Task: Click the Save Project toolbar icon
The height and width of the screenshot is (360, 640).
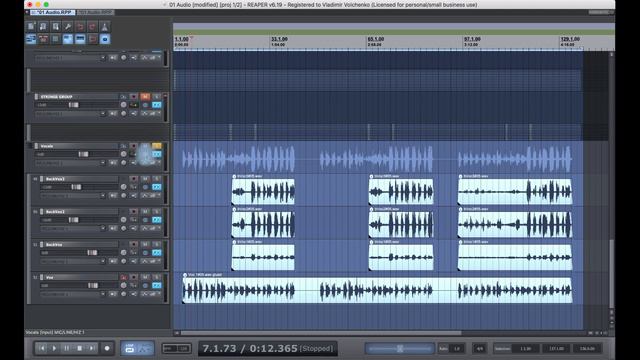Action: tap(56, 27)
